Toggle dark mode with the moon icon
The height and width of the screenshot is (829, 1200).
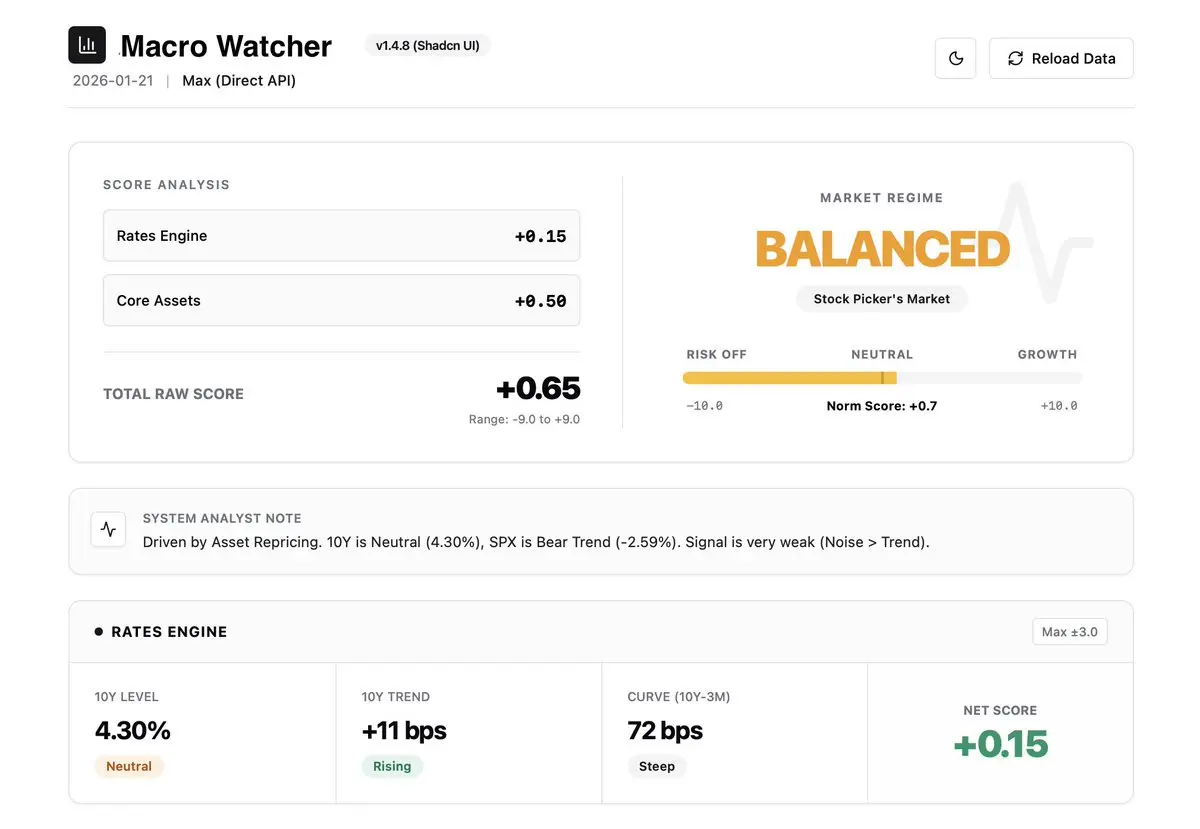[955, 59]
